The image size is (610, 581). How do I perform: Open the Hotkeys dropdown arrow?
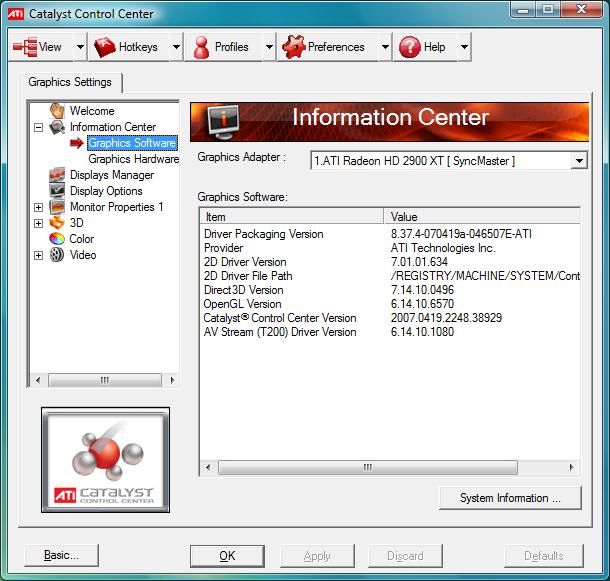pos(177,47)
